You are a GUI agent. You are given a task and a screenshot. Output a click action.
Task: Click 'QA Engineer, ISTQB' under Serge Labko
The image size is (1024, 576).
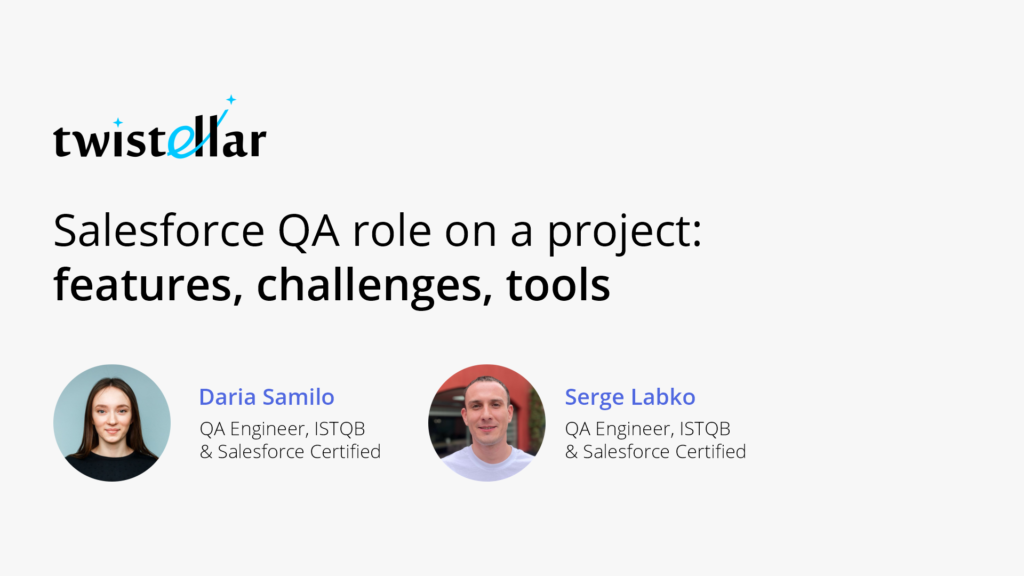(647, 429)
